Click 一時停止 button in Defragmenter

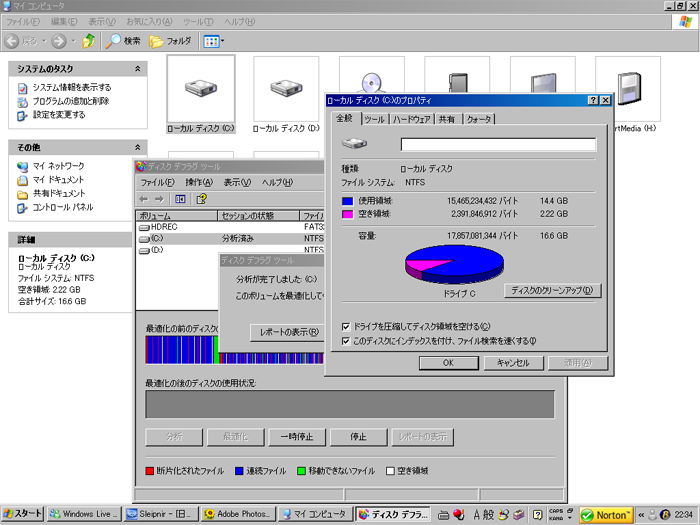[297, 437]
